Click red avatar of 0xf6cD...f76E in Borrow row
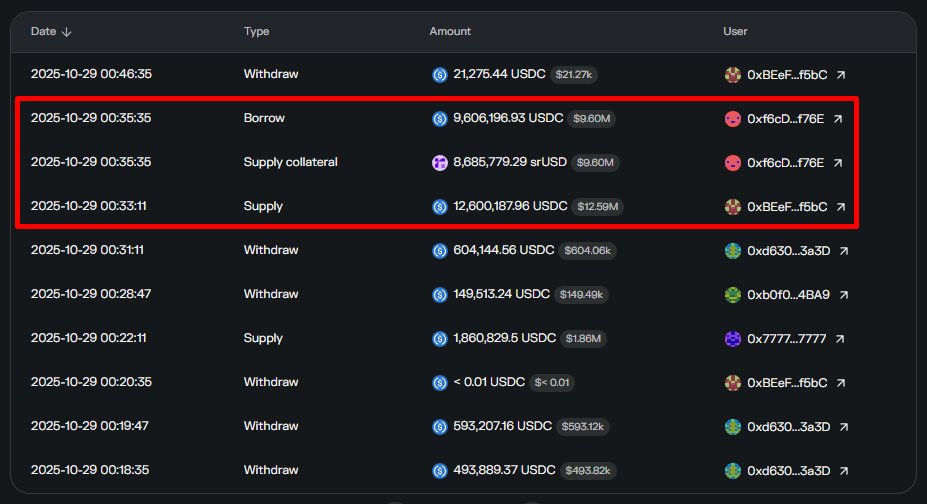The width and height of the screenshot is (927, 504). coord(732,119)
